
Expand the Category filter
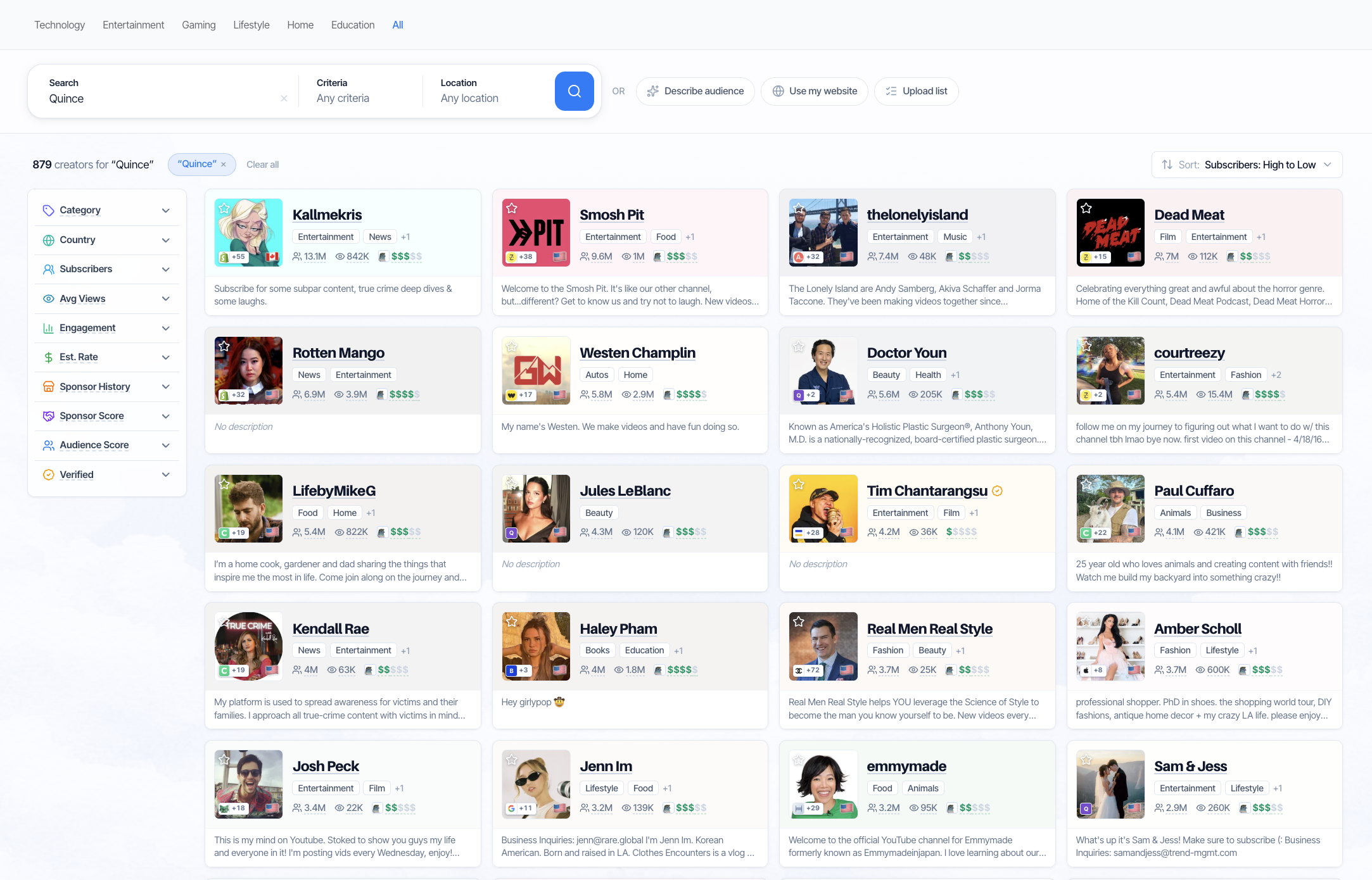point(107,210)
